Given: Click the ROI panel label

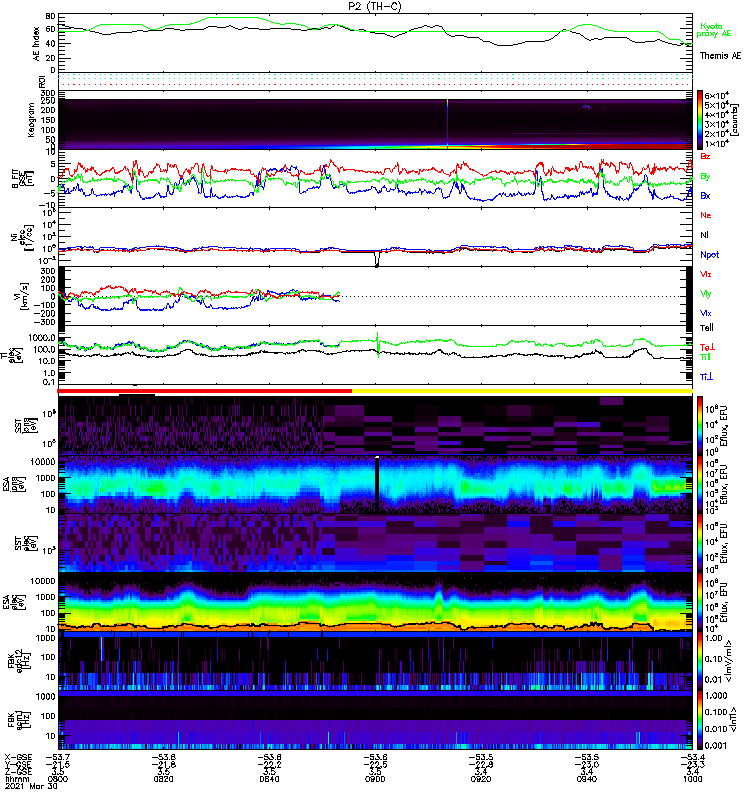Looking at the screenshot, I should [x=42, y=82].
